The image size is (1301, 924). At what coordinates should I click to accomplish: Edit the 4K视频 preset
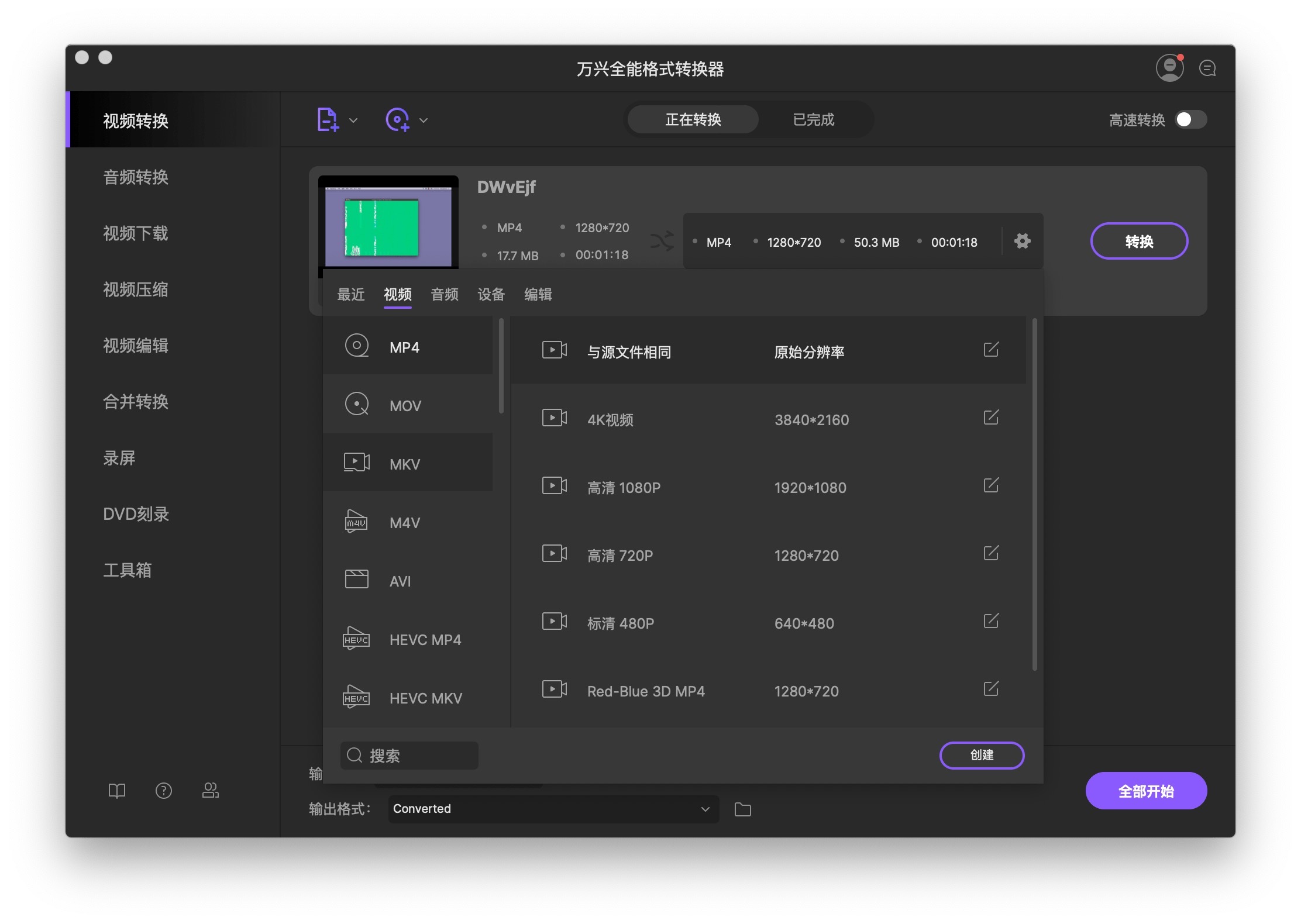pyautogui.click(x=991, y=418)
